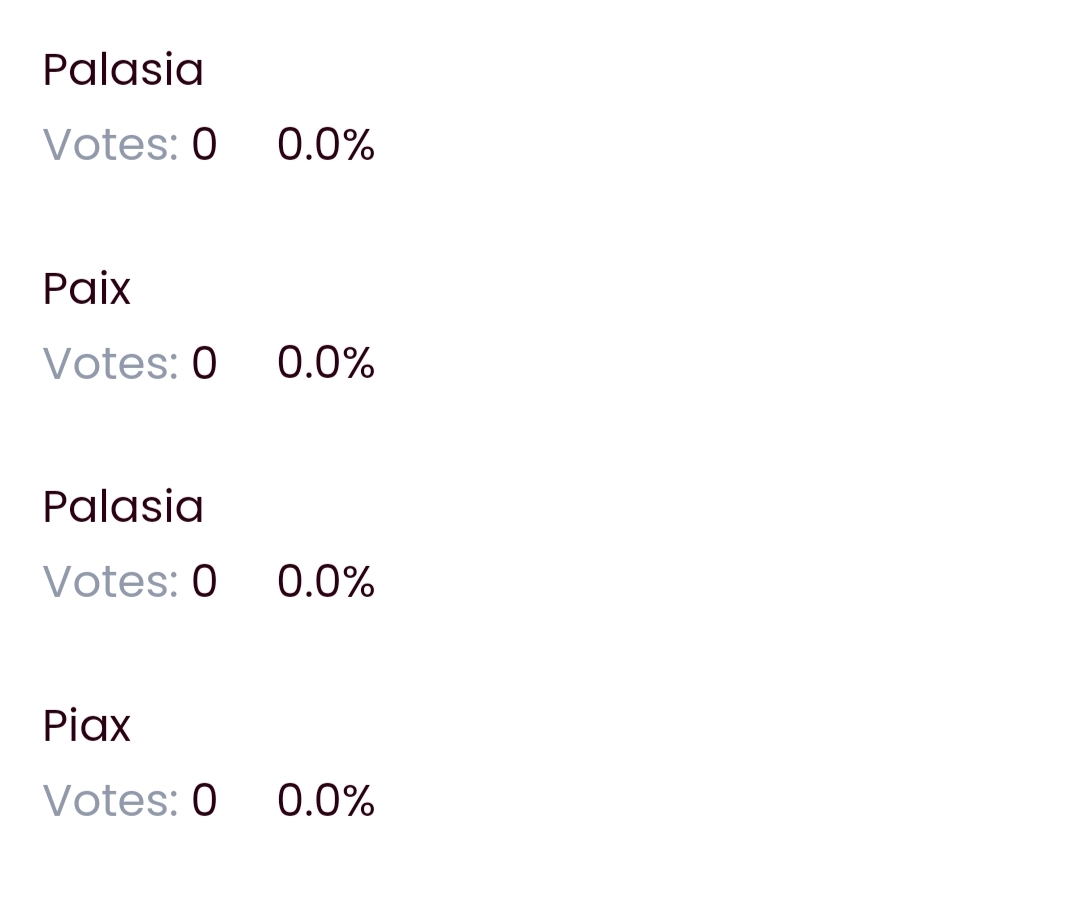The image size is (1080, 912).
Task: Choose the Piax poll option name
Action: point(87,726)
